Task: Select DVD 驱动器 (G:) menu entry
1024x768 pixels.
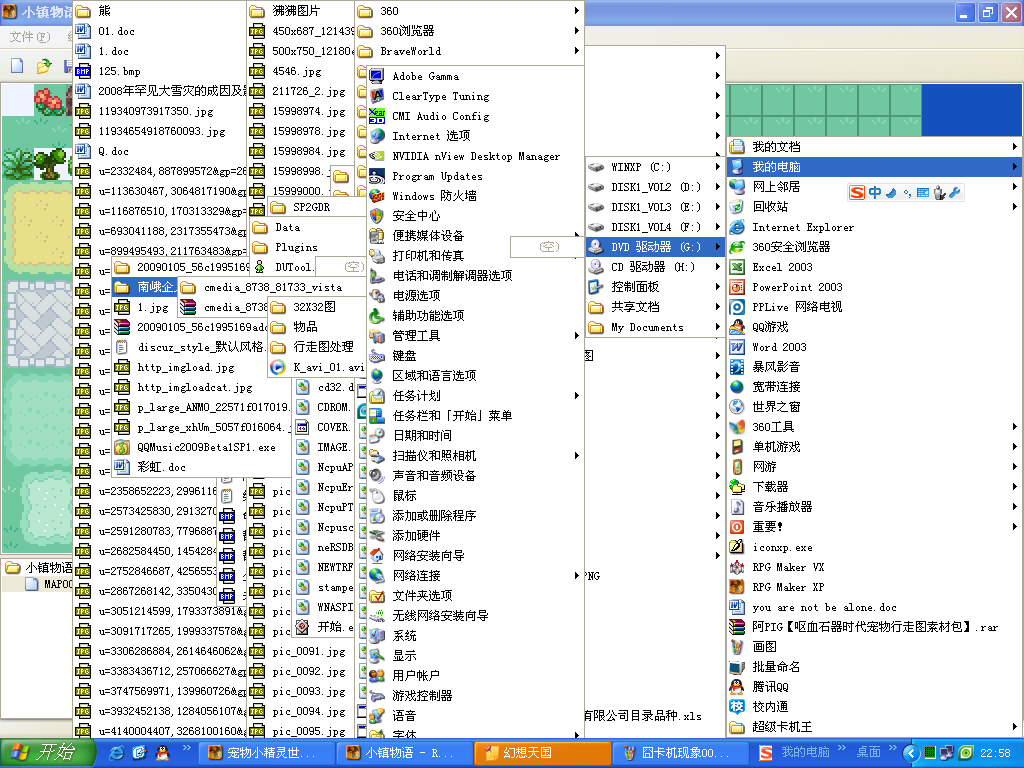Action: point(655,247)
